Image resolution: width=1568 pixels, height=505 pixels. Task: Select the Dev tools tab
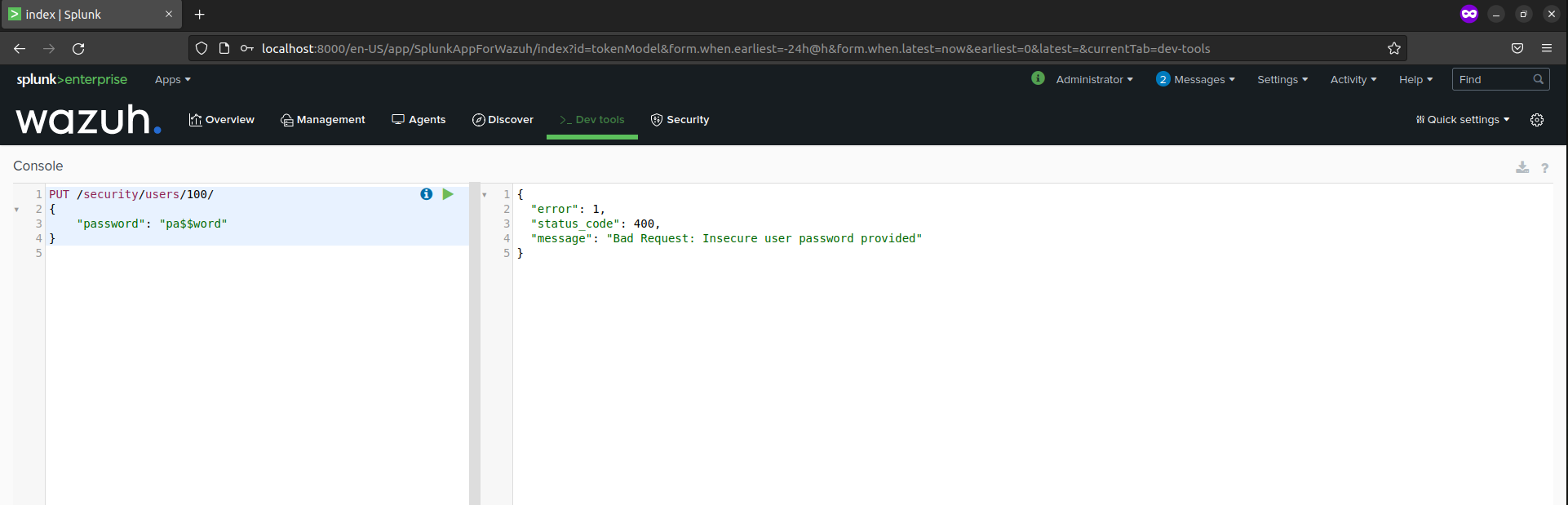pos(592,120)
